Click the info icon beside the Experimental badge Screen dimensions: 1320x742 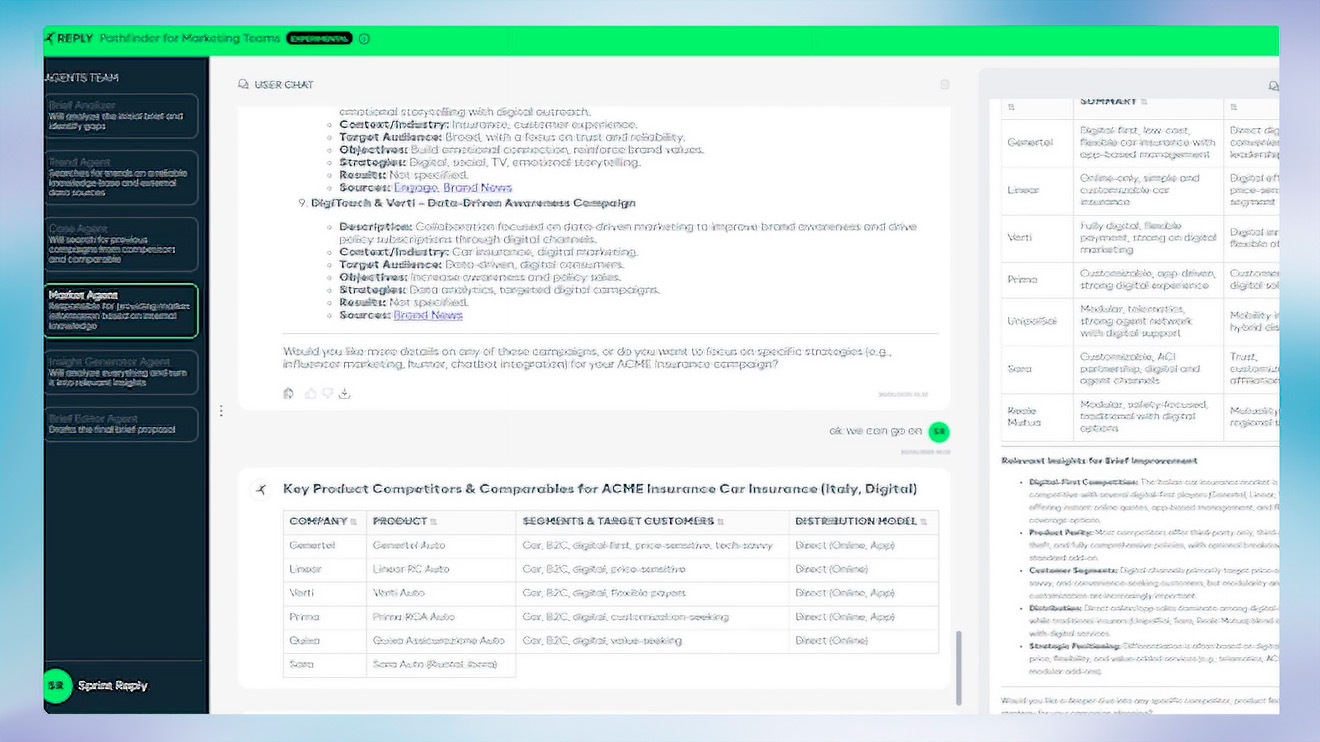coord(364,39)
